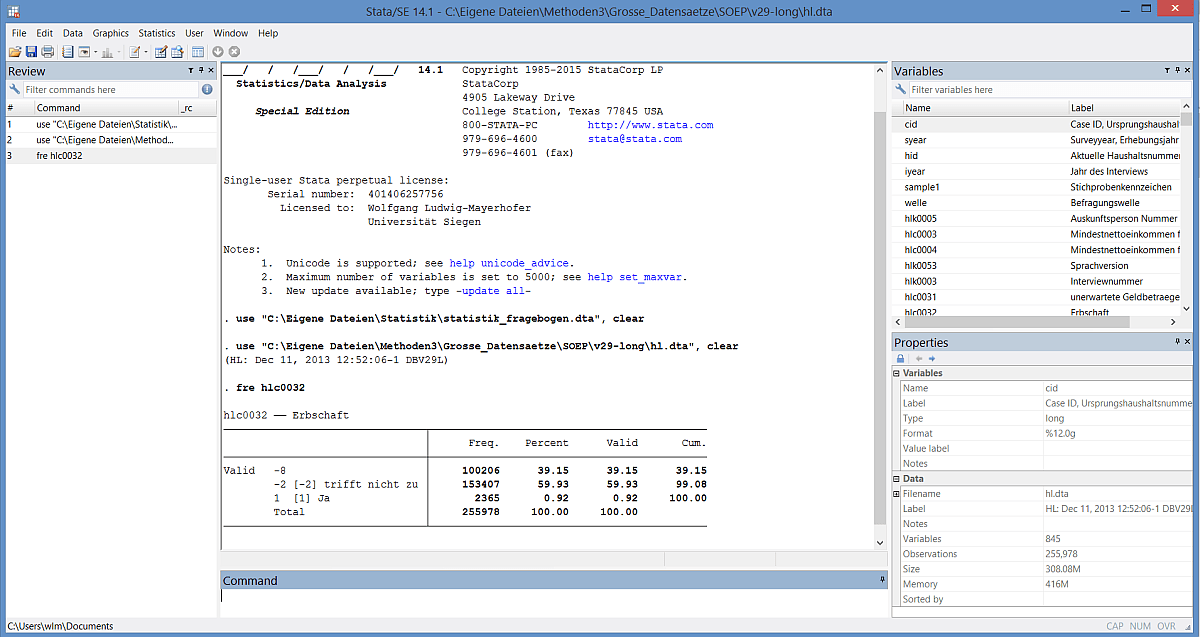Click the Do-file Editor toolbar icon
Image resolution: width=1200 pixels, height=637 pixels.
pos(134,51)
